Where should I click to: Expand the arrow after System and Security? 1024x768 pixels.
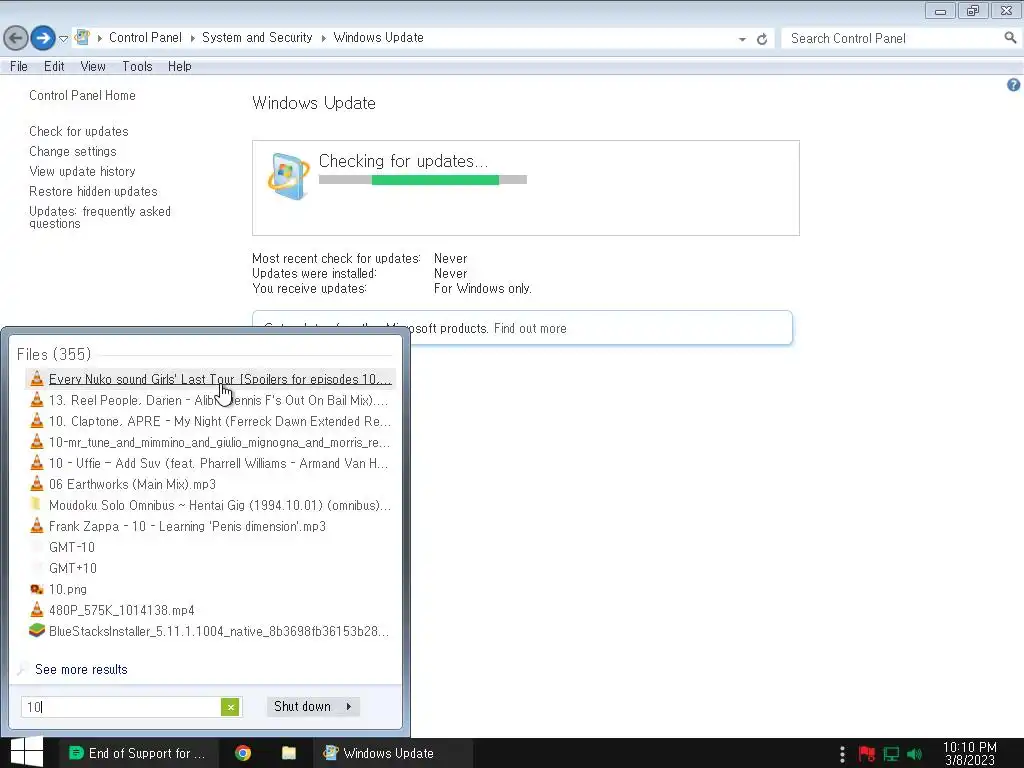tap(323, 38)
